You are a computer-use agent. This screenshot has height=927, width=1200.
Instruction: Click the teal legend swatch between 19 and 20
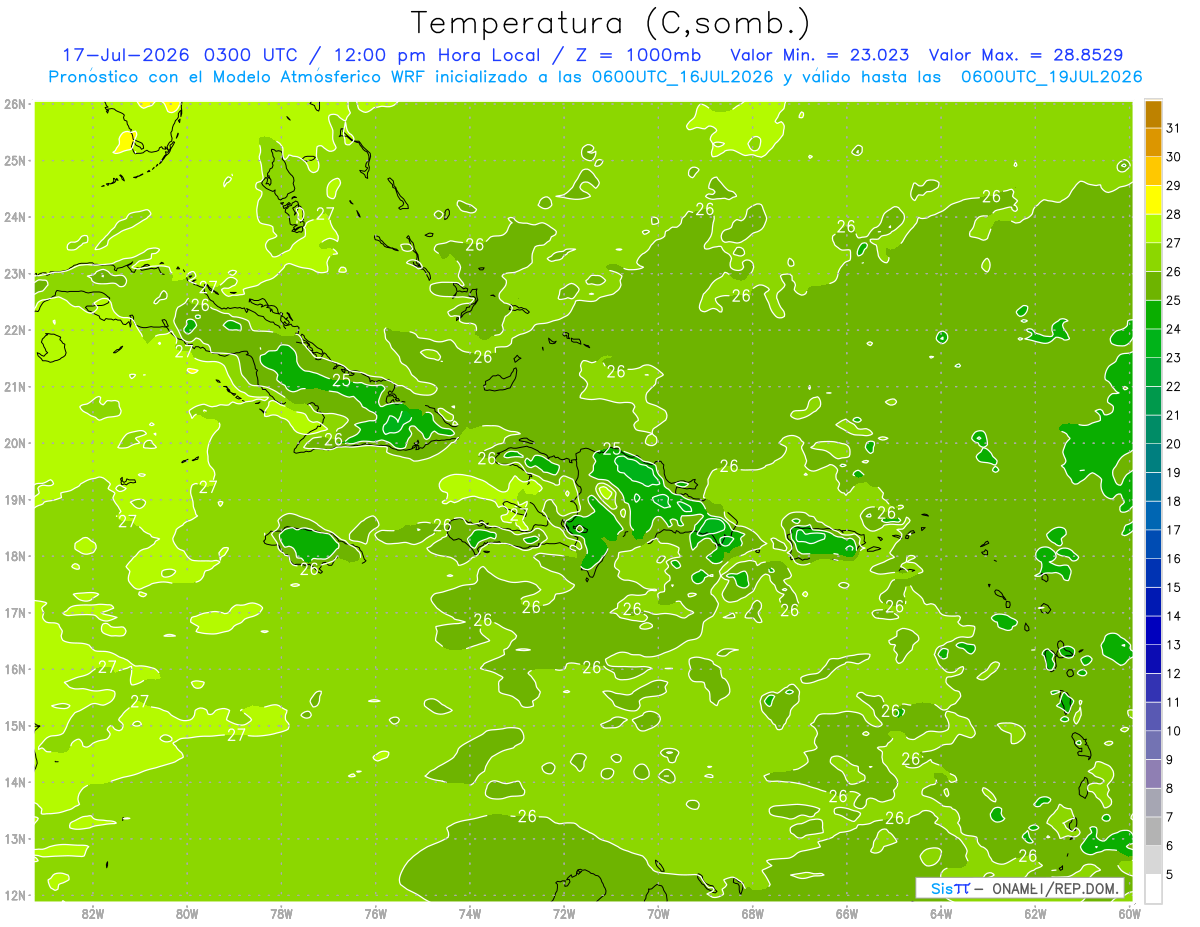click(x=1154, y=458)
